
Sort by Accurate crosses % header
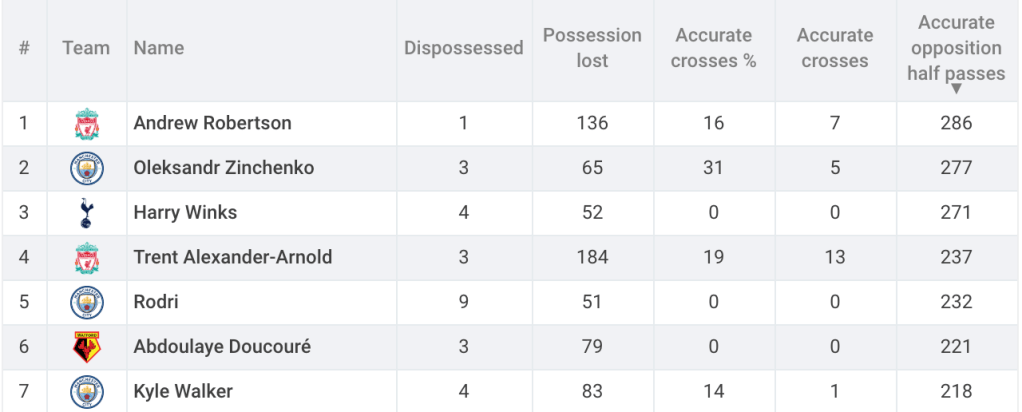pos(714,48)
